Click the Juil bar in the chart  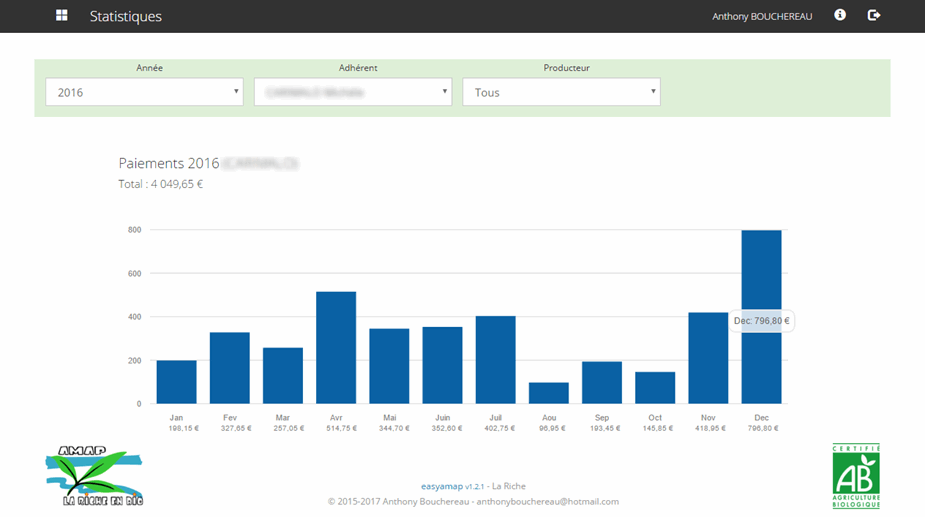tap(495, 360)
